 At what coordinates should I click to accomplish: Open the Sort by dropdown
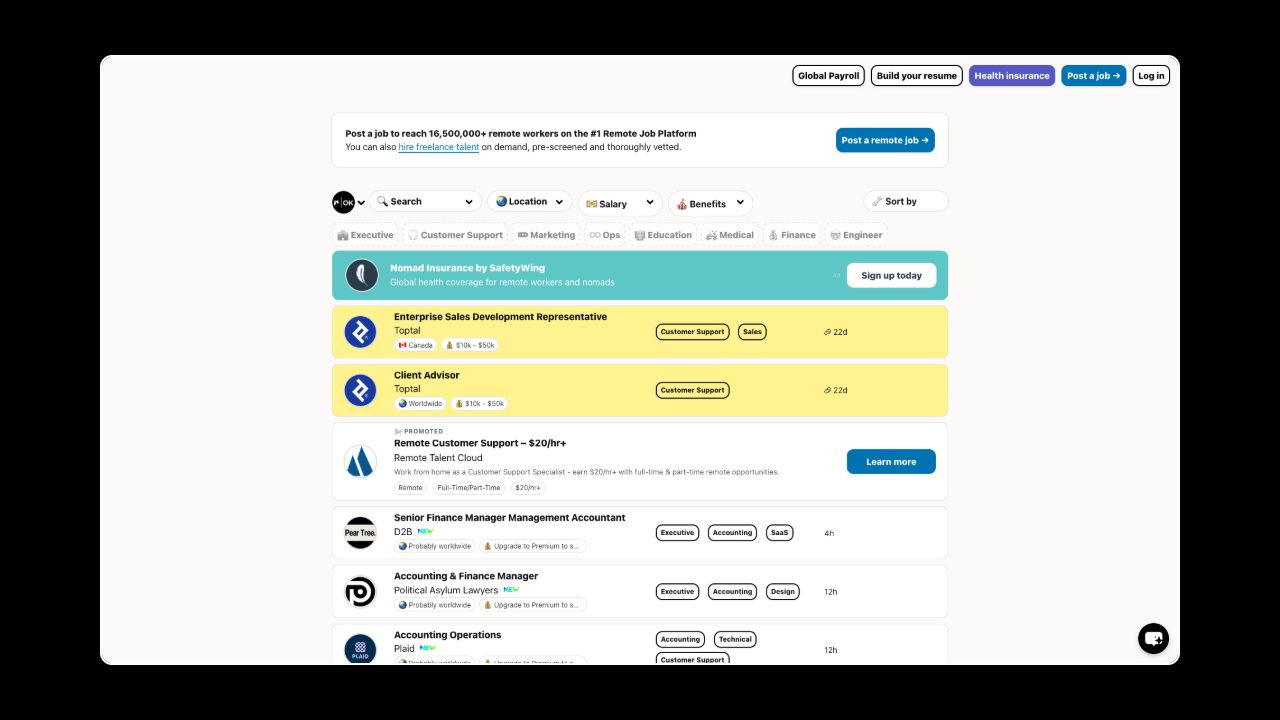tap(905, 202)
